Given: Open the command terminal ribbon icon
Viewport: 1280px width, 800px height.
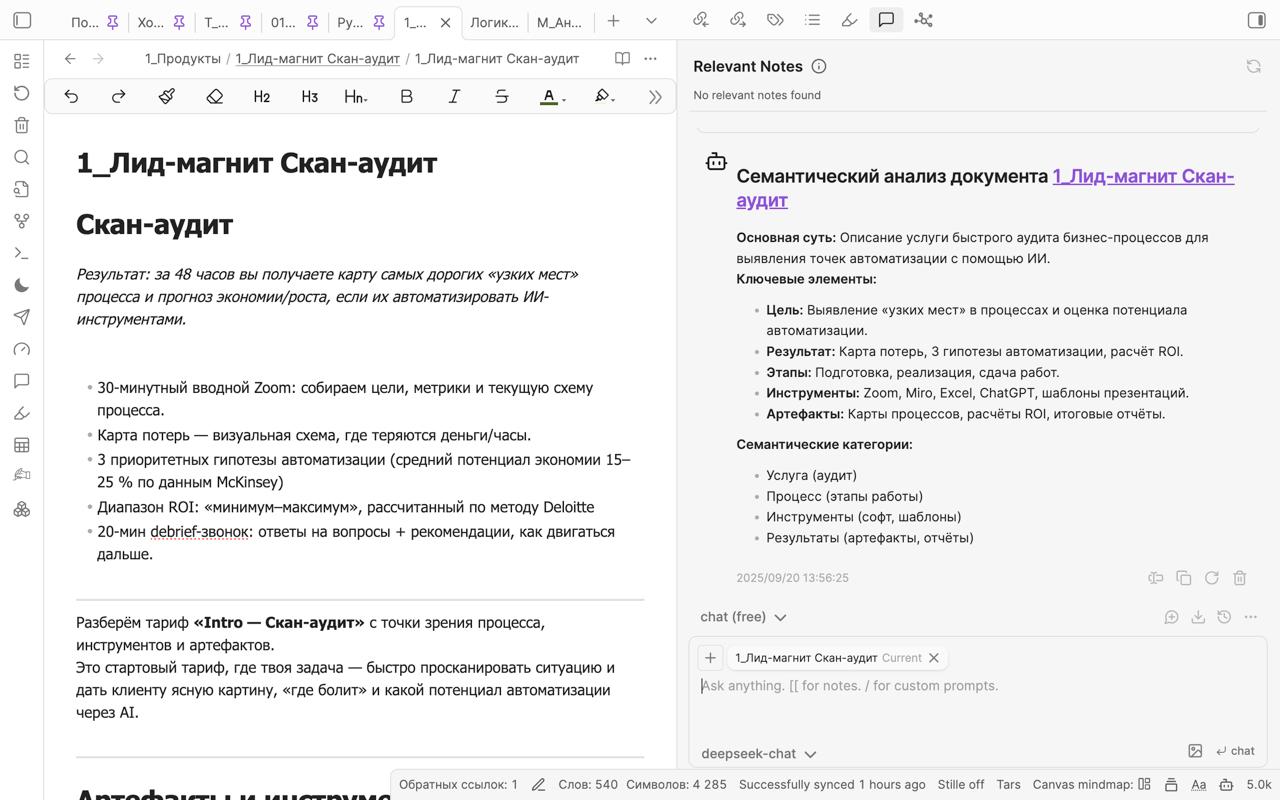Looking at the screenshot, I should click(x=22, y=253).
